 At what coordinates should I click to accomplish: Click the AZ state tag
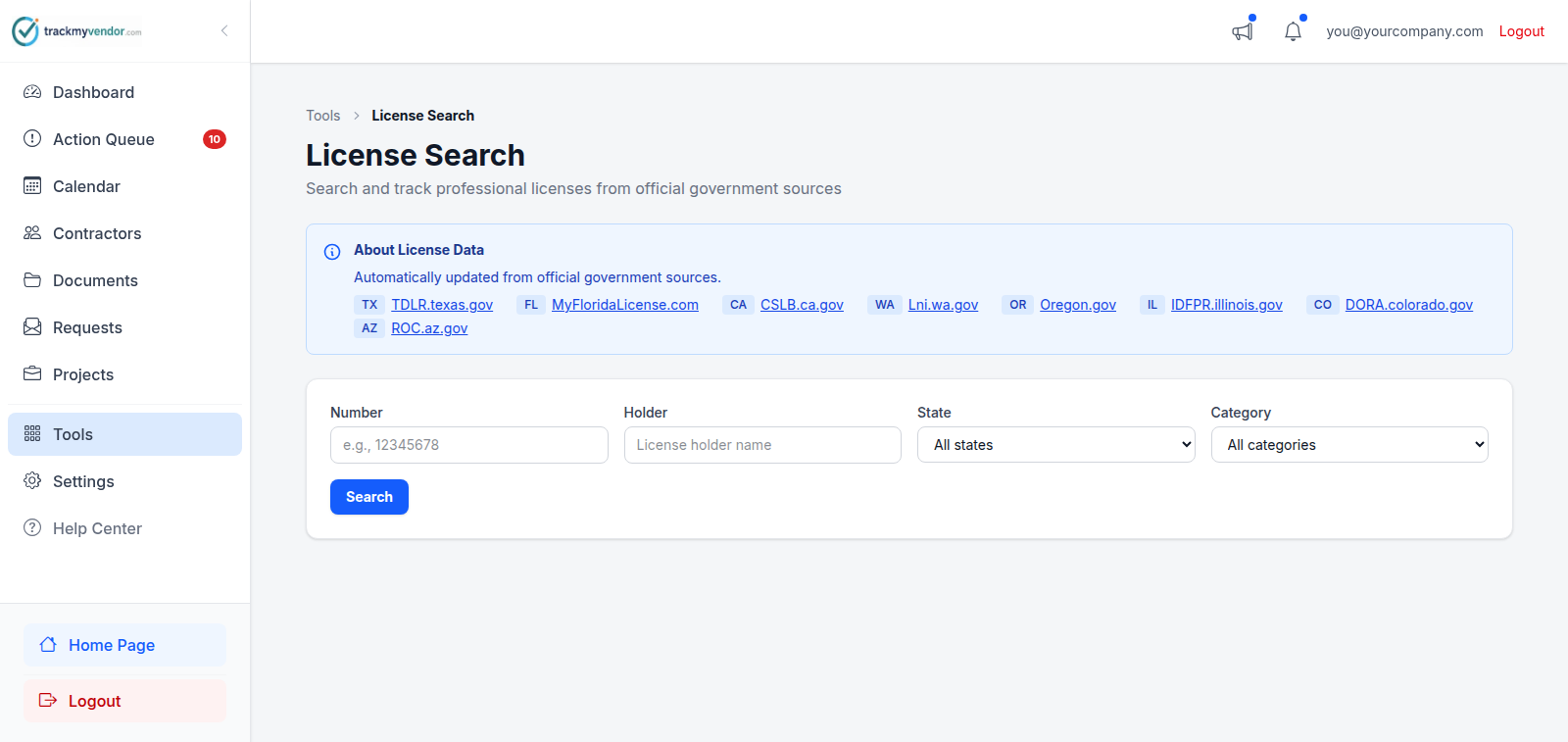(369, 328)
